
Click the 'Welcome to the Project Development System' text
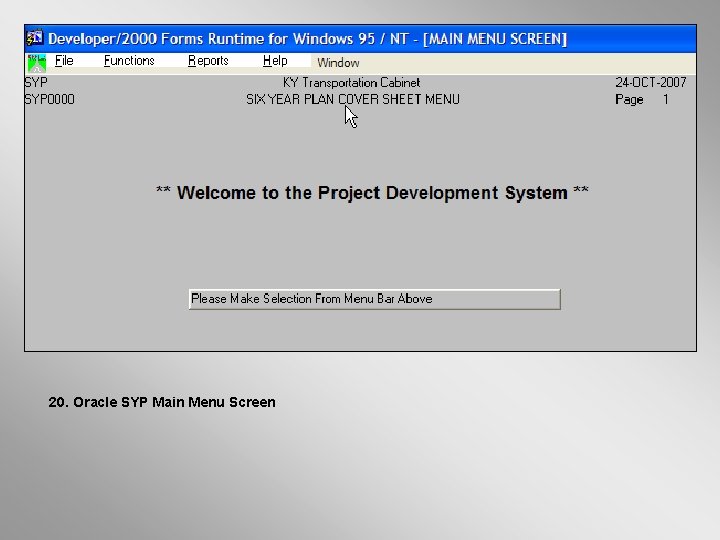[x=372, y=193]
